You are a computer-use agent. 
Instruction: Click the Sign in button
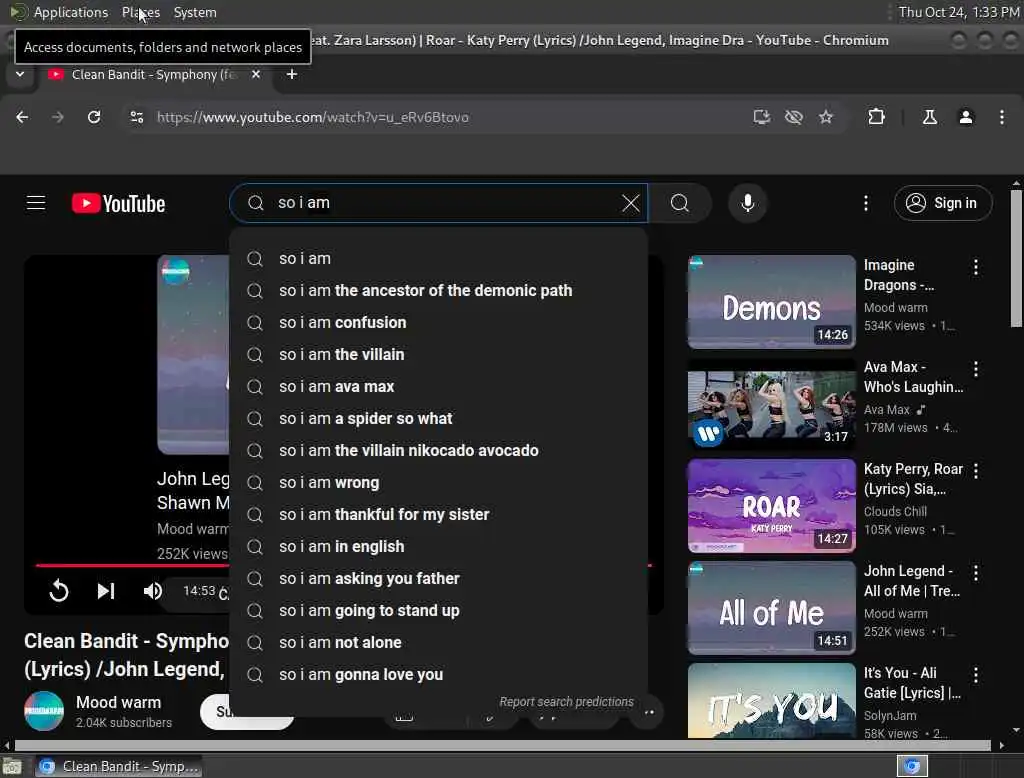(942, 203)
